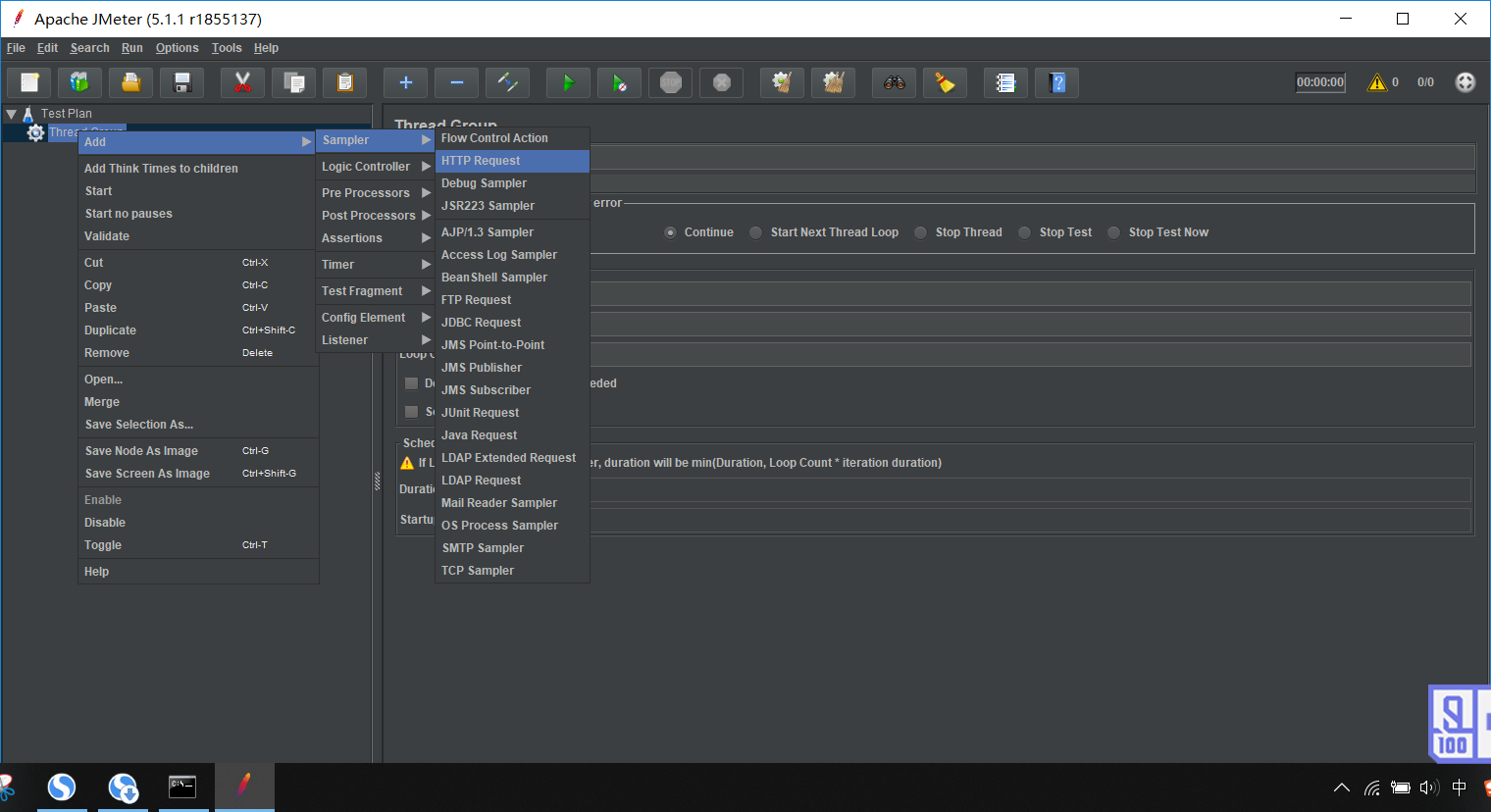
Task: Click the Test Plan flask icon
Action: [27, 114]
